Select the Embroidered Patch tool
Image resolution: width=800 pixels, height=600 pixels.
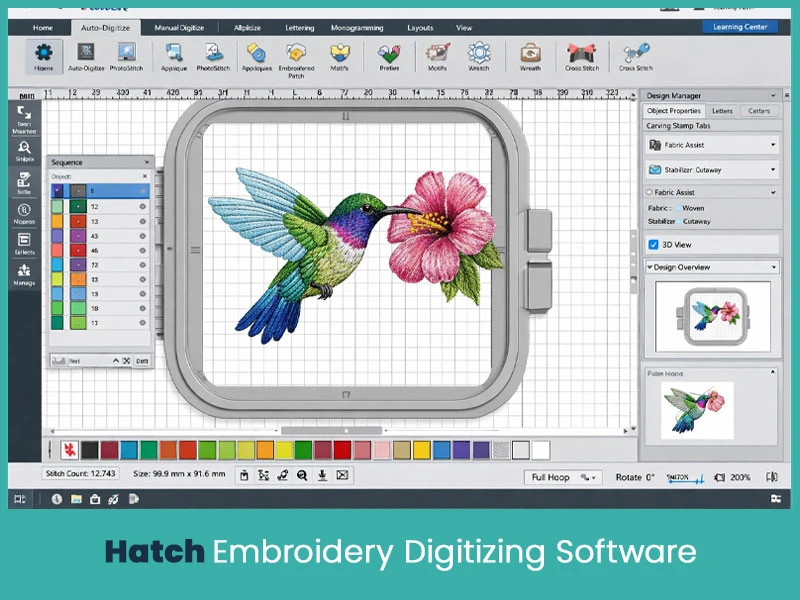pyautogui.click(x=296, y=59)
